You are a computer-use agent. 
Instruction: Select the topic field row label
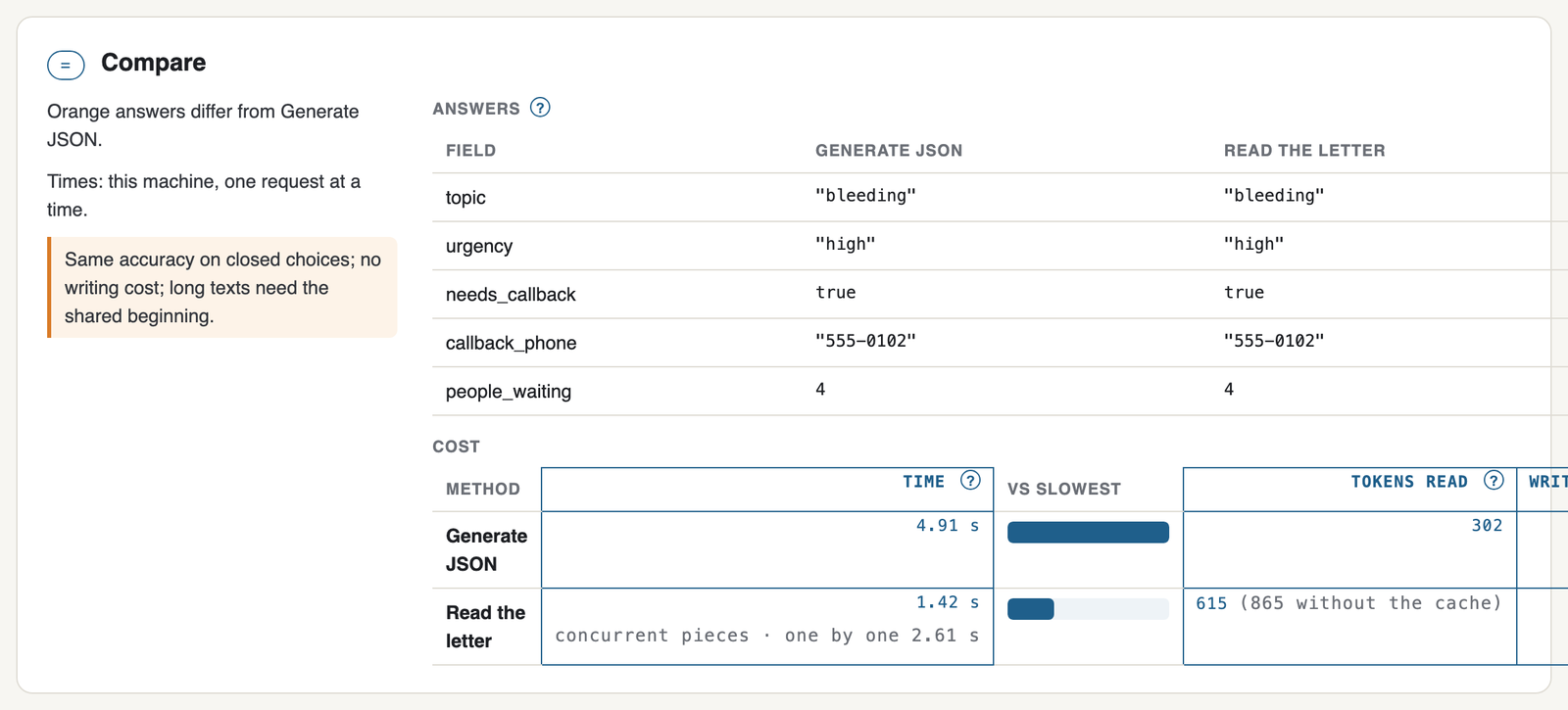pos(465,197)
